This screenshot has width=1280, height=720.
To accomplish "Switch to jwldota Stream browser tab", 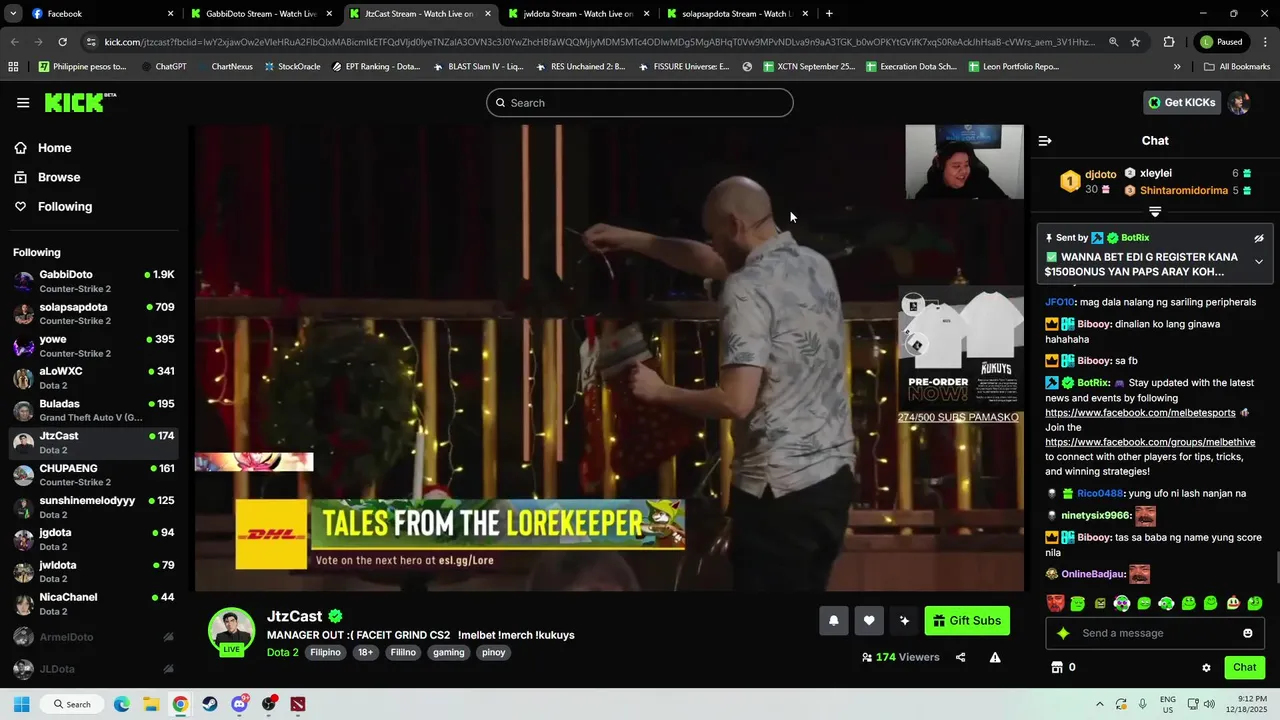I will [x=578, y=14].
